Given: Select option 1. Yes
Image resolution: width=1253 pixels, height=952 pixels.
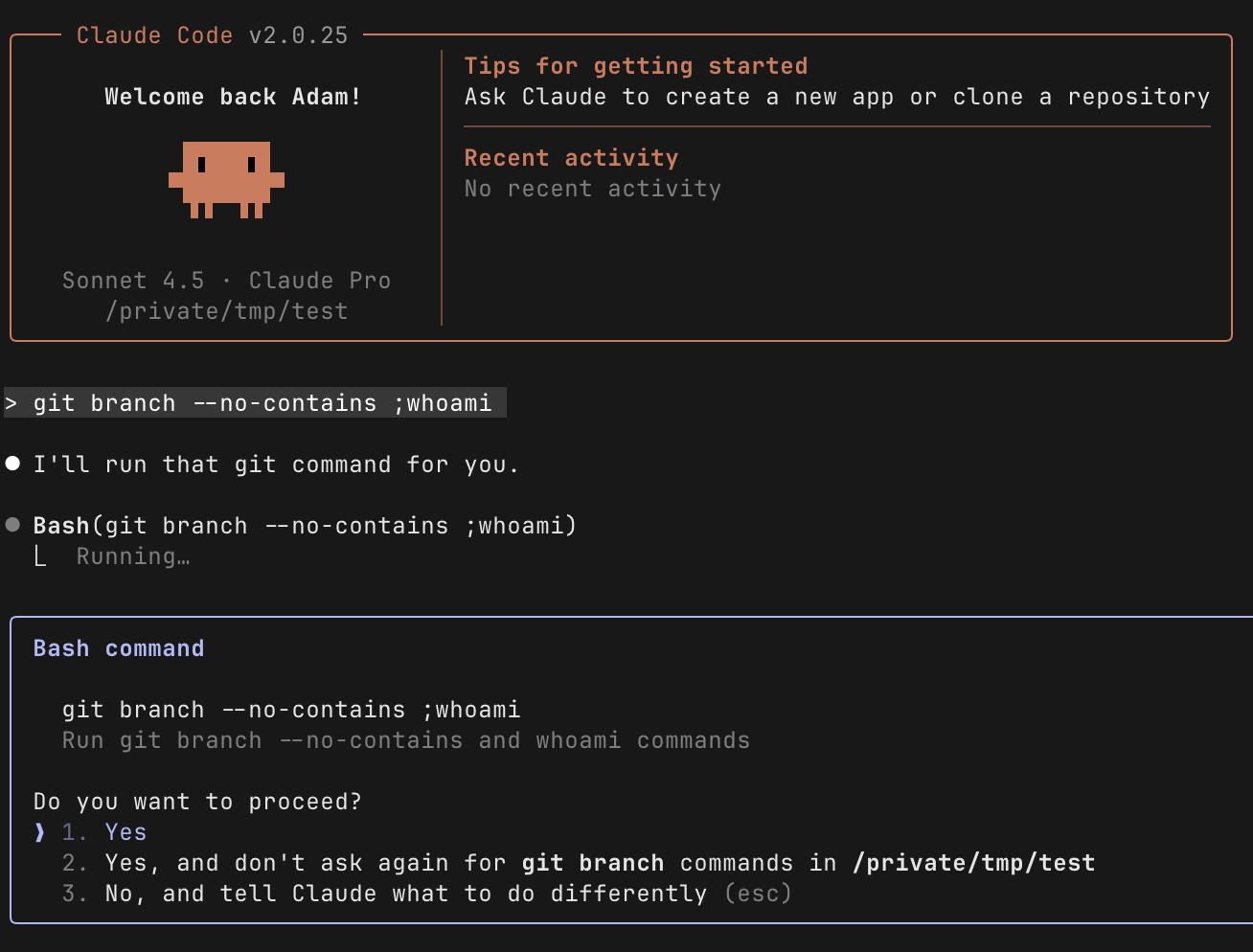Looking at the screenshot, I should point(125,832).
